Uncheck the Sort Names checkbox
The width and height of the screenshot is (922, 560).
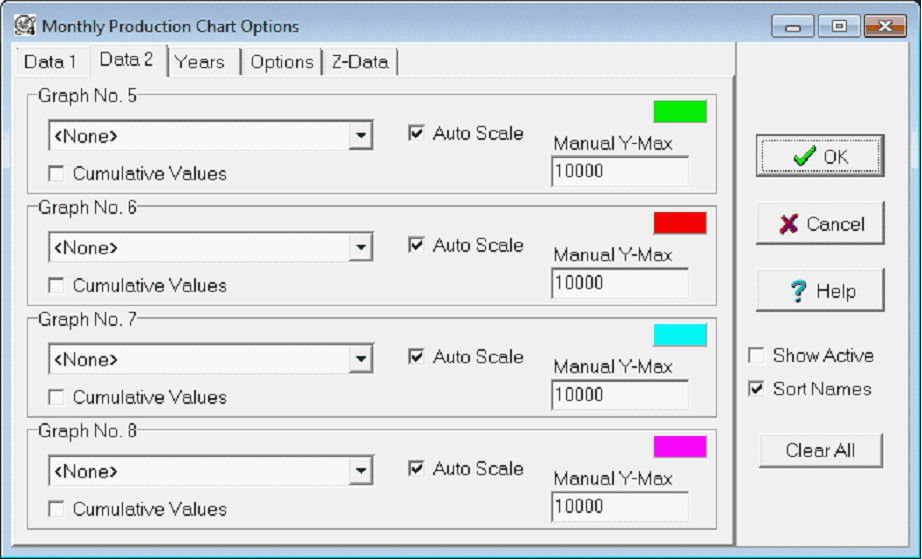pos(757,389)
